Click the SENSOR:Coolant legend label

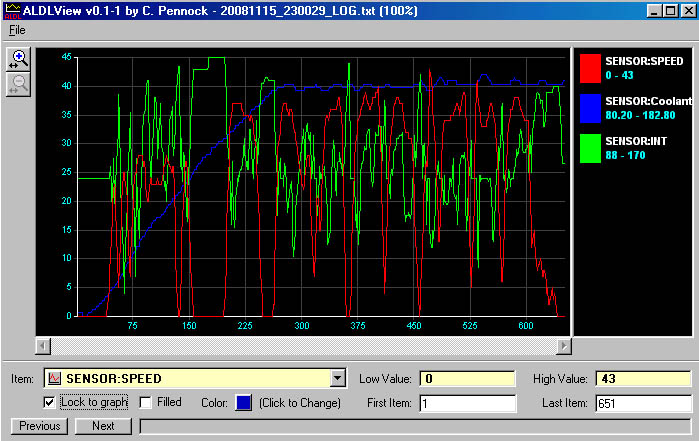tap(649, 101)
